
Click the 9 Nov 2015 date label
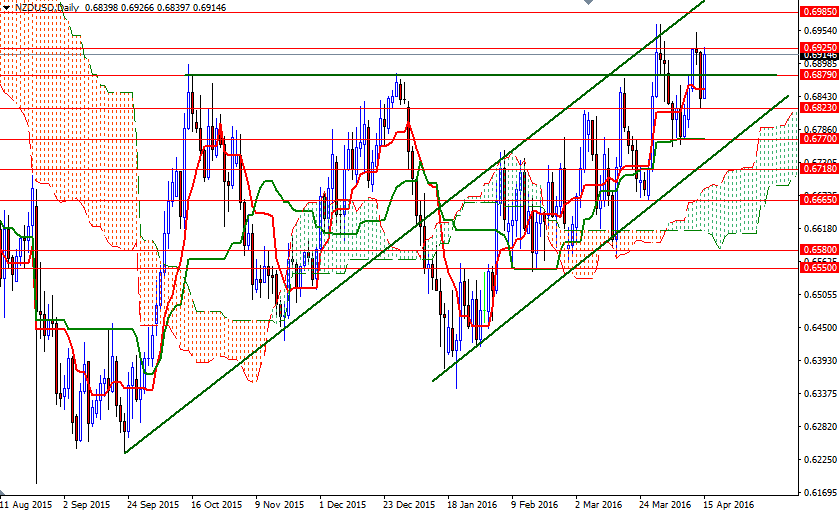click(x=279, y=505)
